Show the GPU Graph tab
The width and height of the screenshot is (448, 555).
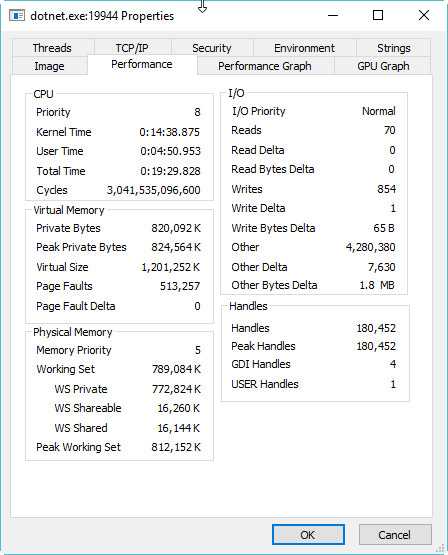(383, 66)
